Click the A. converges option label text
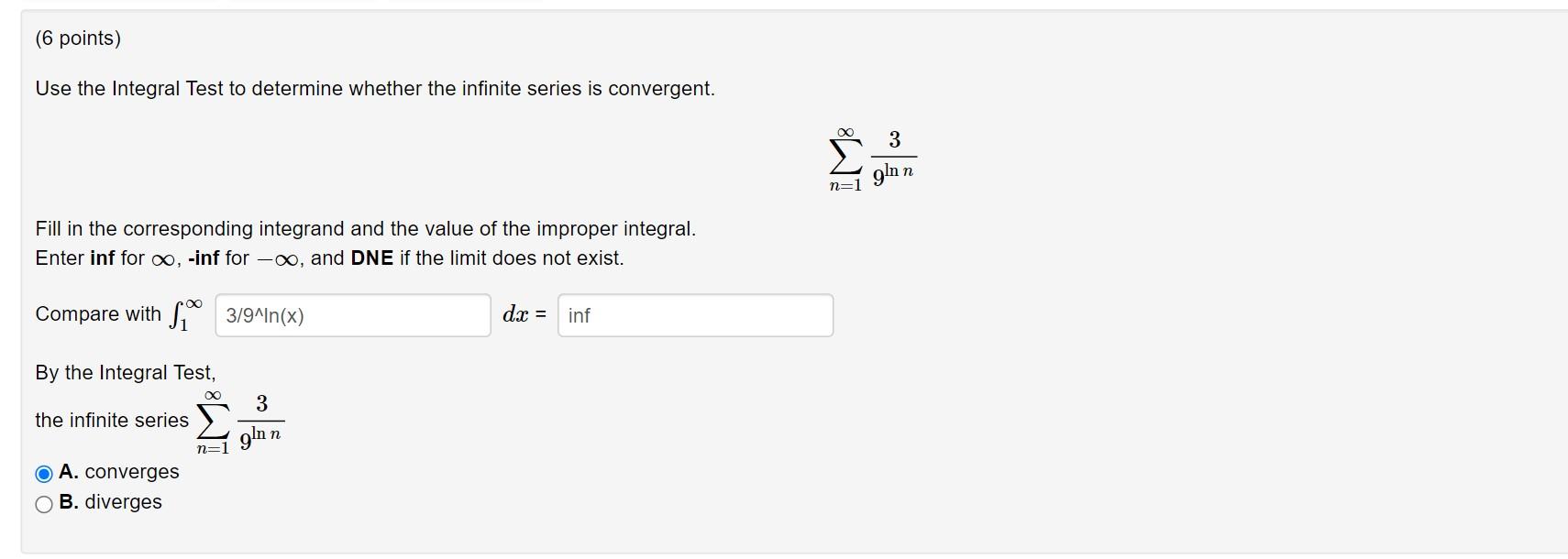 pos(119,473)
